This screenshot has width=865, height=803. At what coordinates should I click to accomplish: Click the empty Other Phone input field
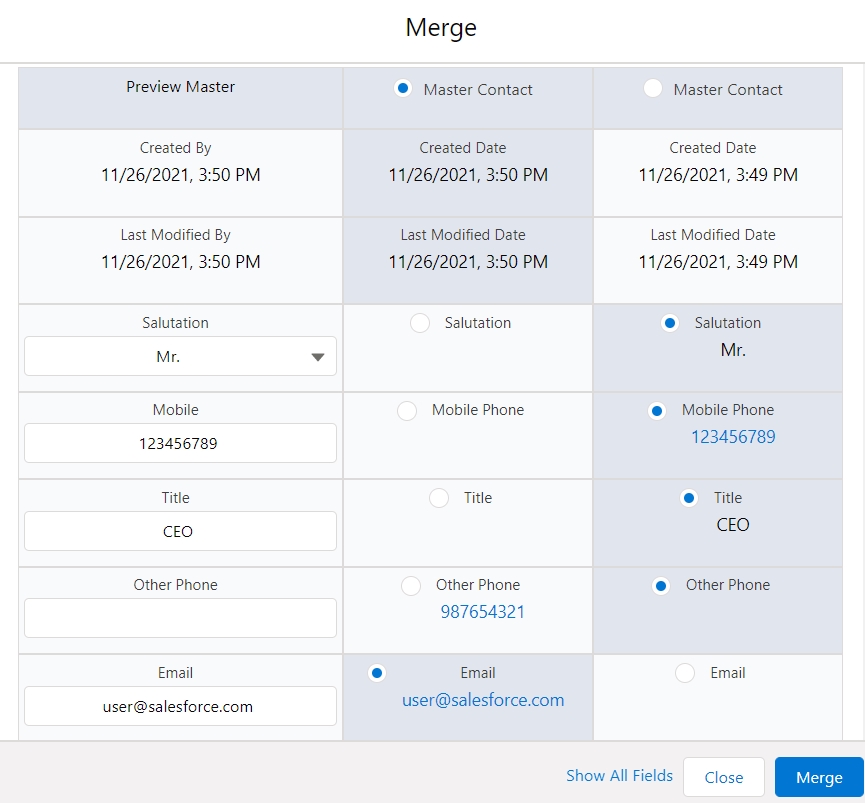click(180, 618)
